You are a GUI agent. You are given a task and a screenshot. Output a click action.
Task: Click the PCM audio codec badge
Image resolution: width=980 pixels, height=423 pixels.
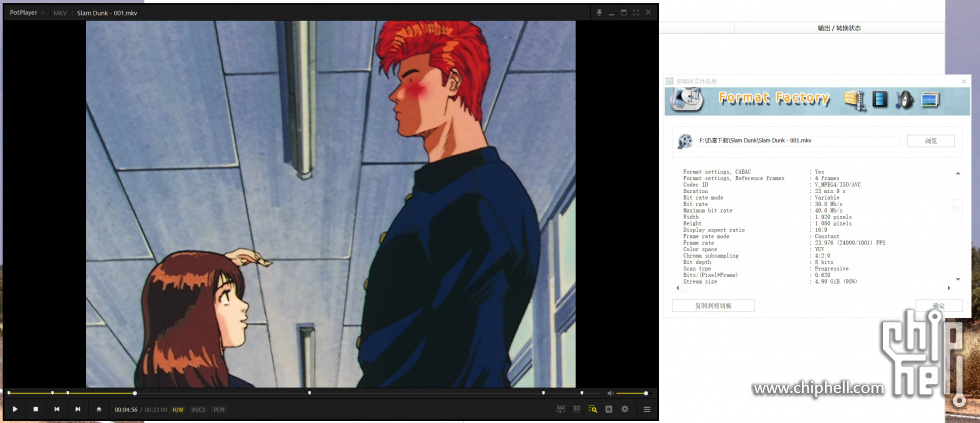pos(219,410)
